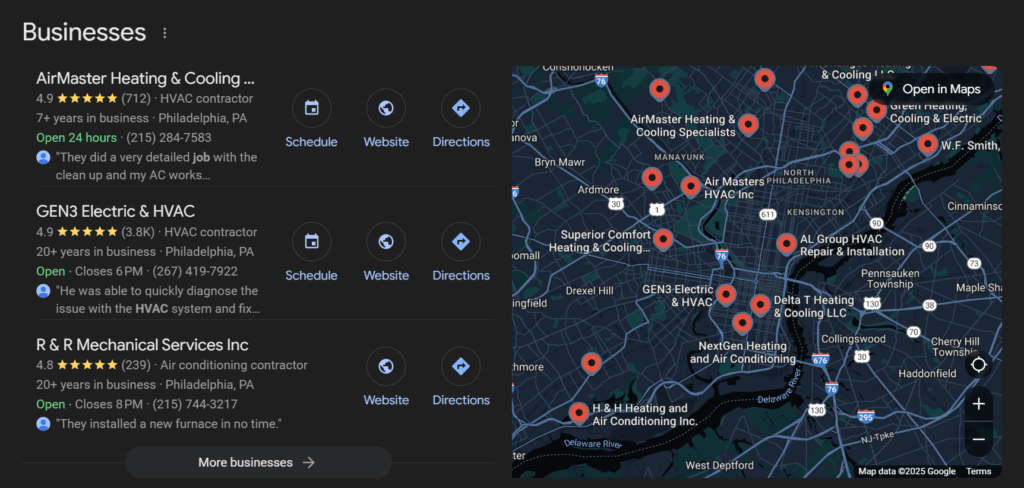This screenshot has height=488, width=1024.
Task: Center map on my location
Action: point(978,364)
